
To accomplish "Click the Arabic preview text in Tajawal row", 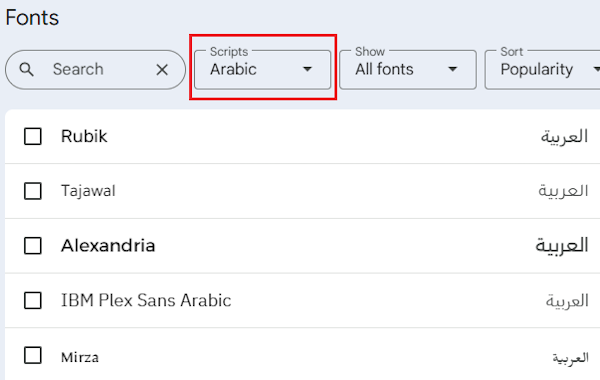I will point(563,191).
